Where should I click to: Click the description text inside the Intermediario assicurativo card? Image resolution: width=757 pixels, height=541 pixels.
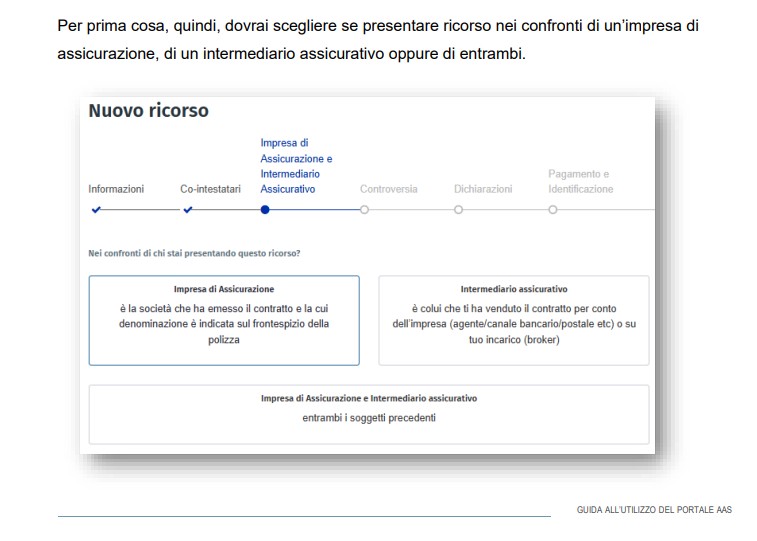coord(513,325)
